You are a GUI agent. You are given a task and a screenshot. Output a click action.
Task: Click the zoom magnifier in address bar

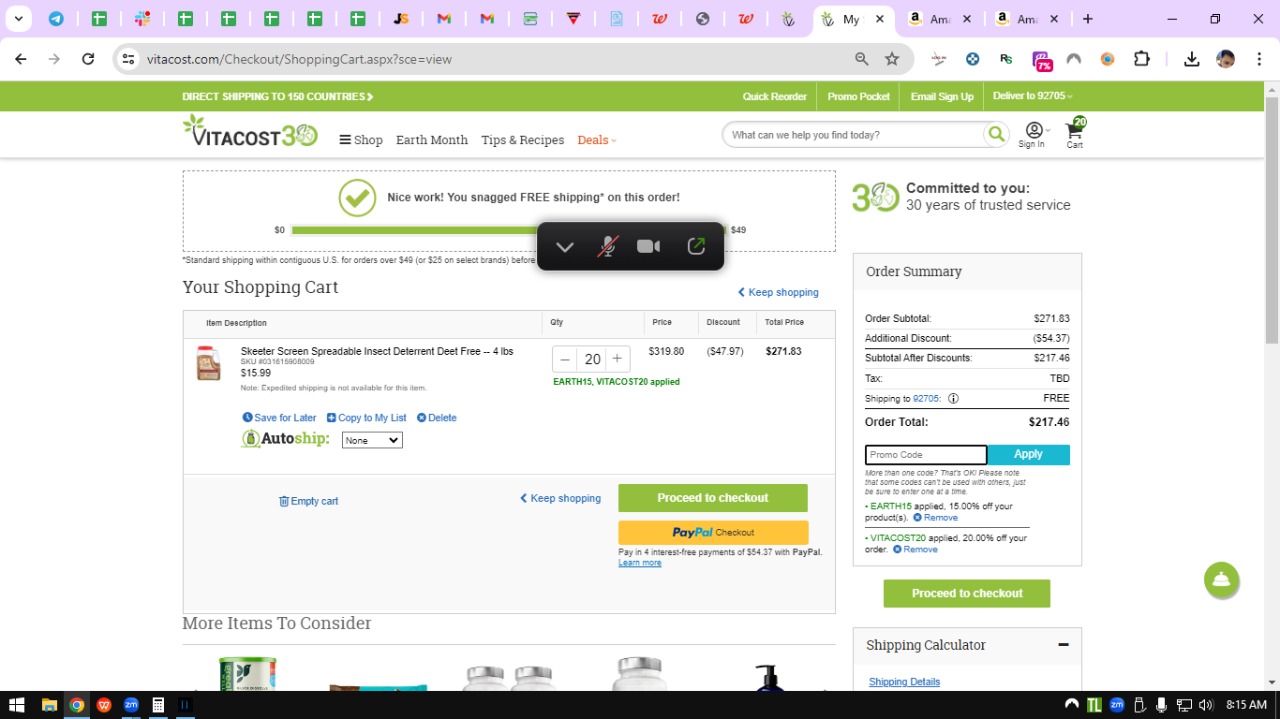click(x=862, y=59)
